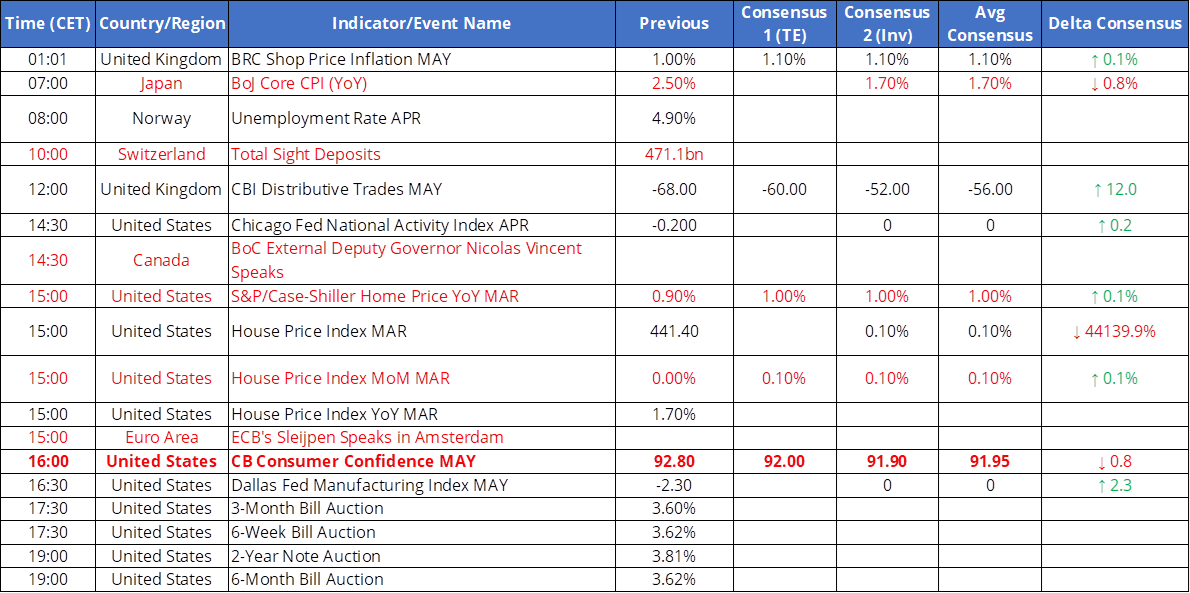1190x593 pixels.
Task: Select Consensus 2 value 91.90
Action: coord(886,461)
